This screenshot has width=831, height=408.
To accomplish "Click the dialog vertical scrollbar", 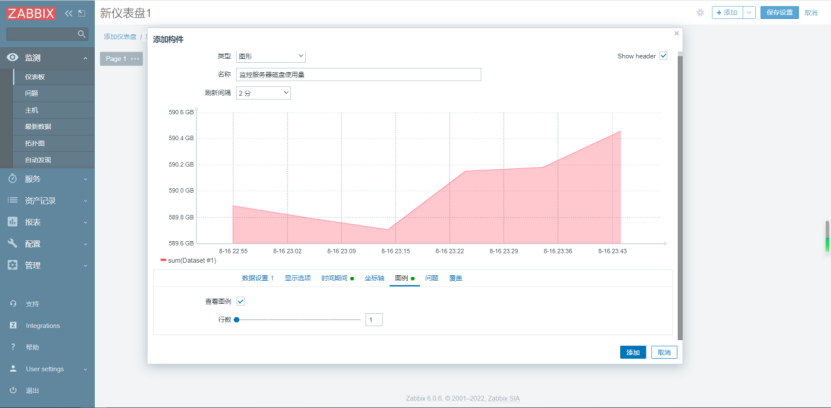I will point(680,196).
